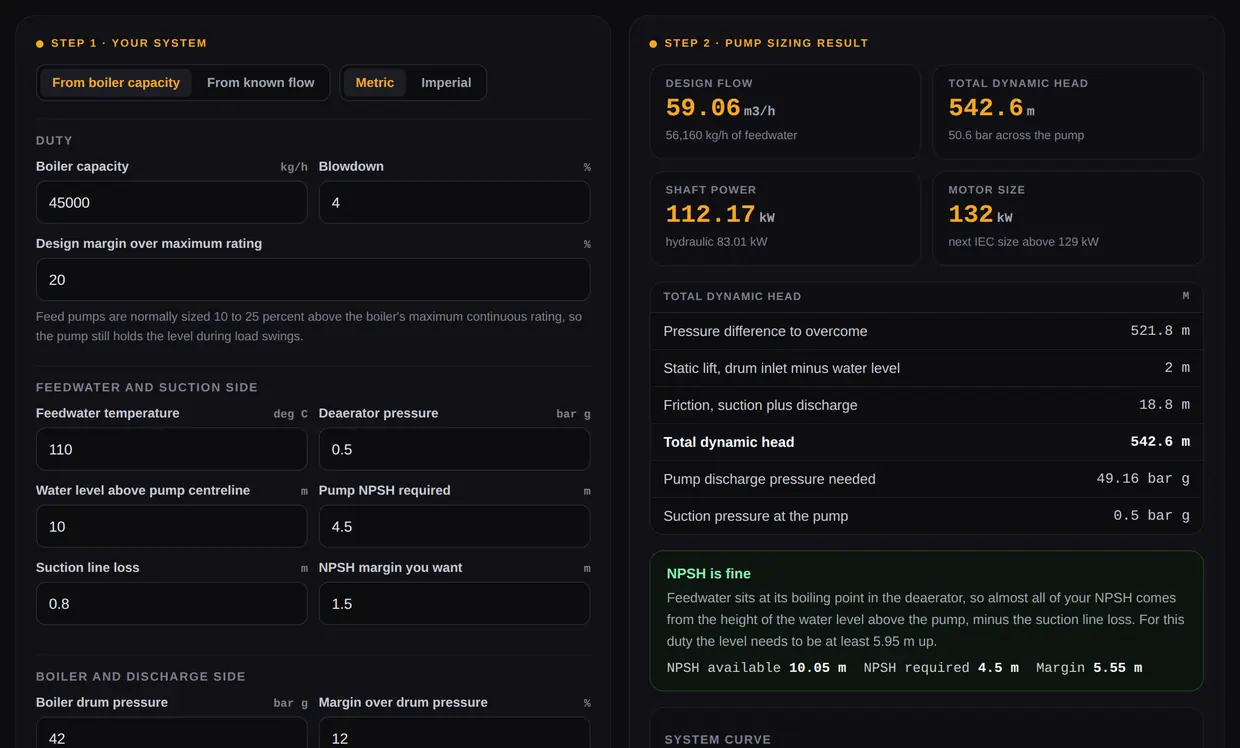Click the Design Flow value 59.06
The width and height of the screenshot is (1240, 748).
coord(703,108)
